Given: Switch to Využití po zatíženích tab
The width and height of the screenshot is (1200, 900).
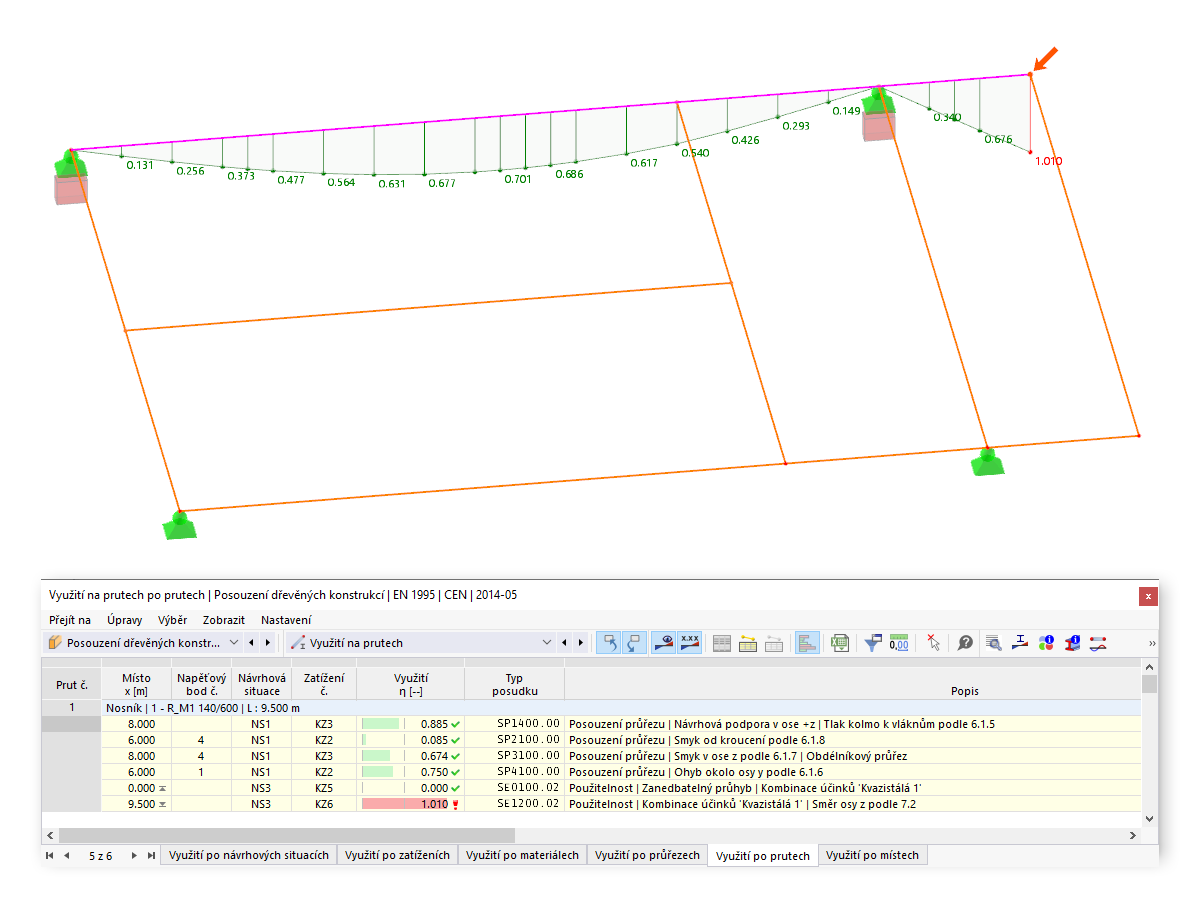Looking at the screenshot, I should click(398, 856).
